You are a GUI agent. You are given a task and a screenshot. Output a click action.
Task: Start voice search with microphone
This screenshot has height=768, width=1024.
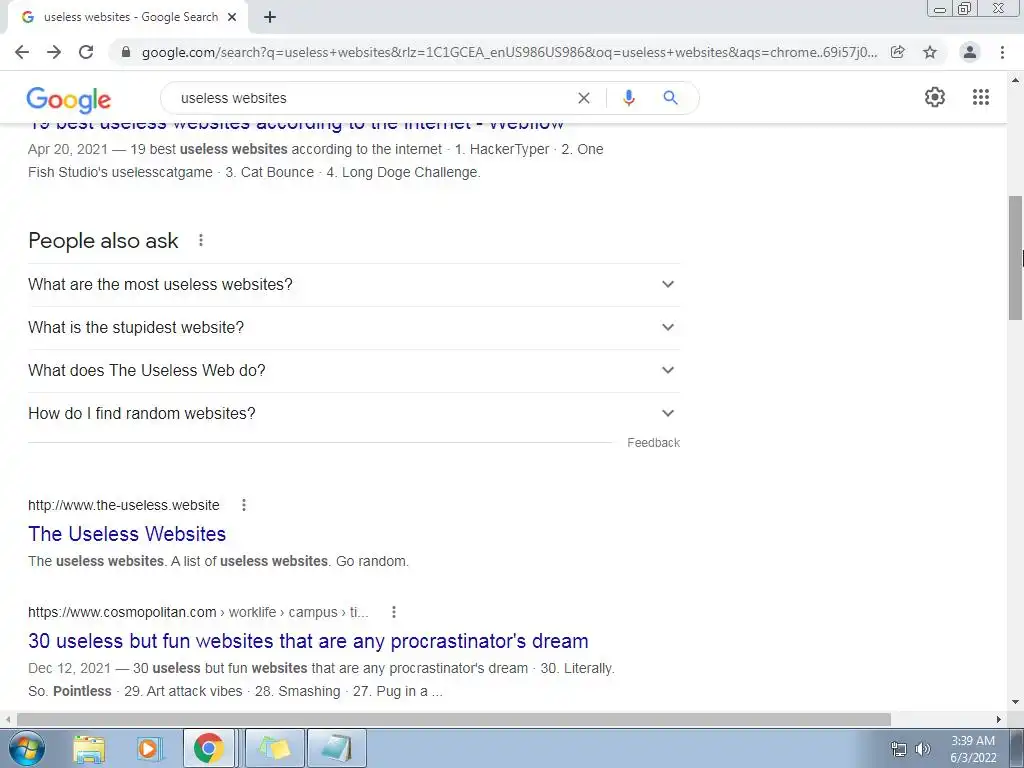click(x=628, y=98)
